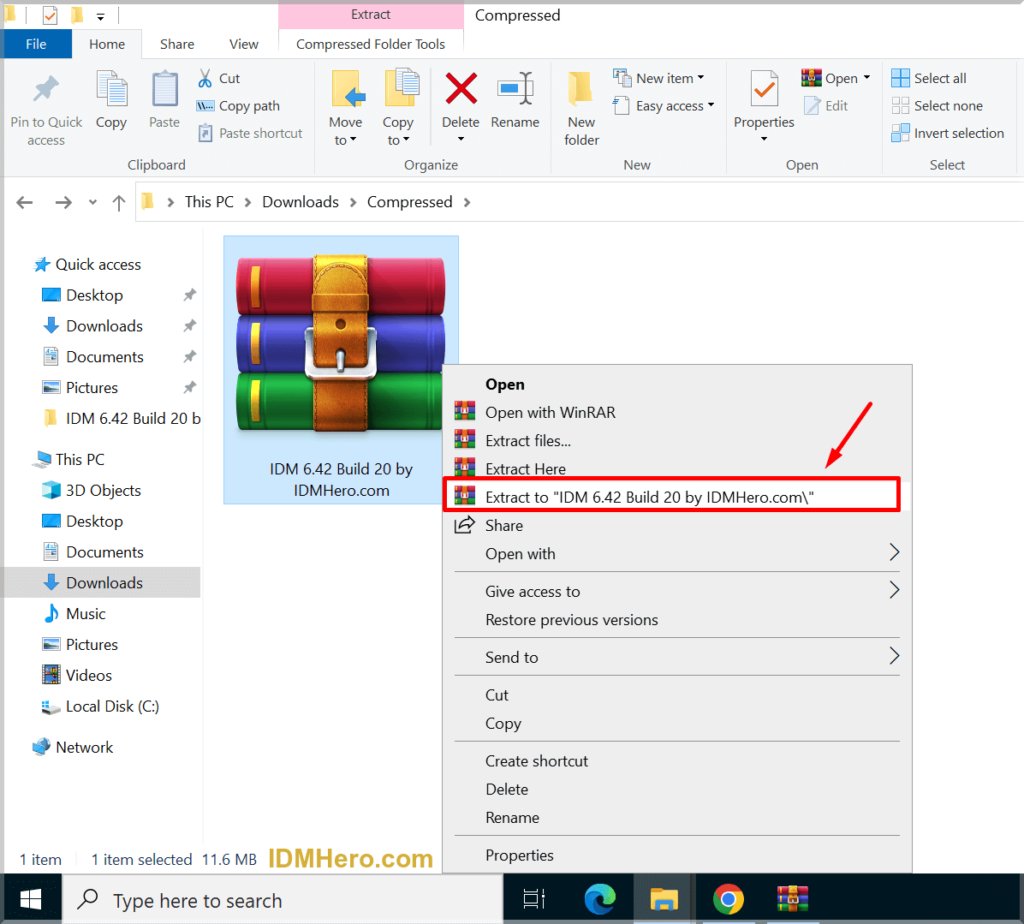
Task: Click the taskbar search box
Action: coord(282,900)
